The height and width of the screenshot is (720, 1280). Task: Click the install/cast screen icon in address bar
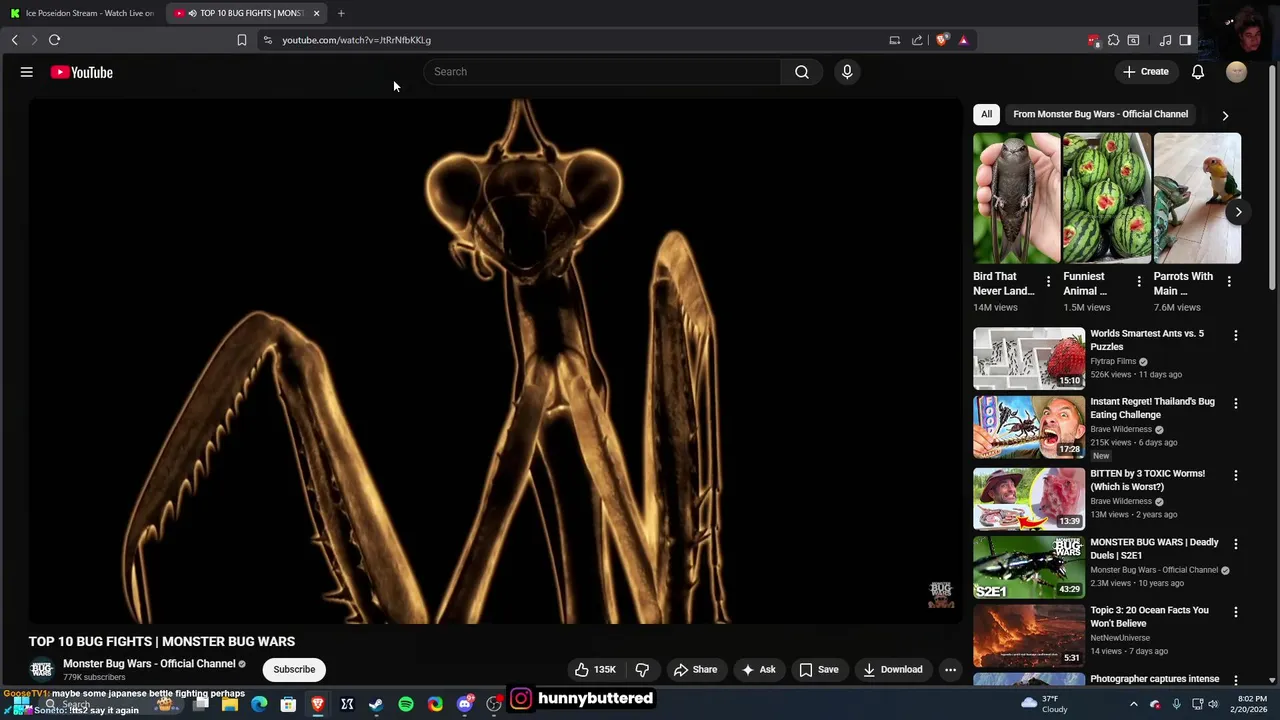(894, 40)
